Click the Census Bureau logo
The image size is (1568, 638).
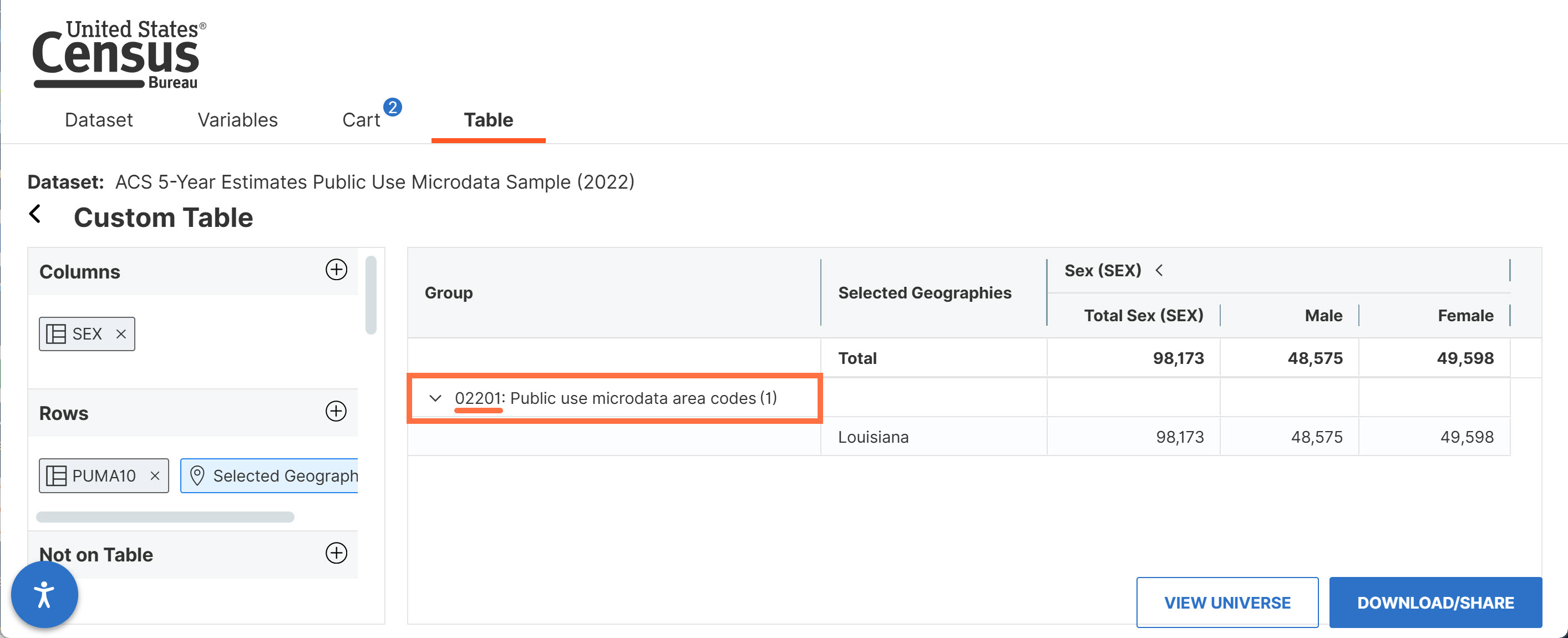tap(119, 54)
